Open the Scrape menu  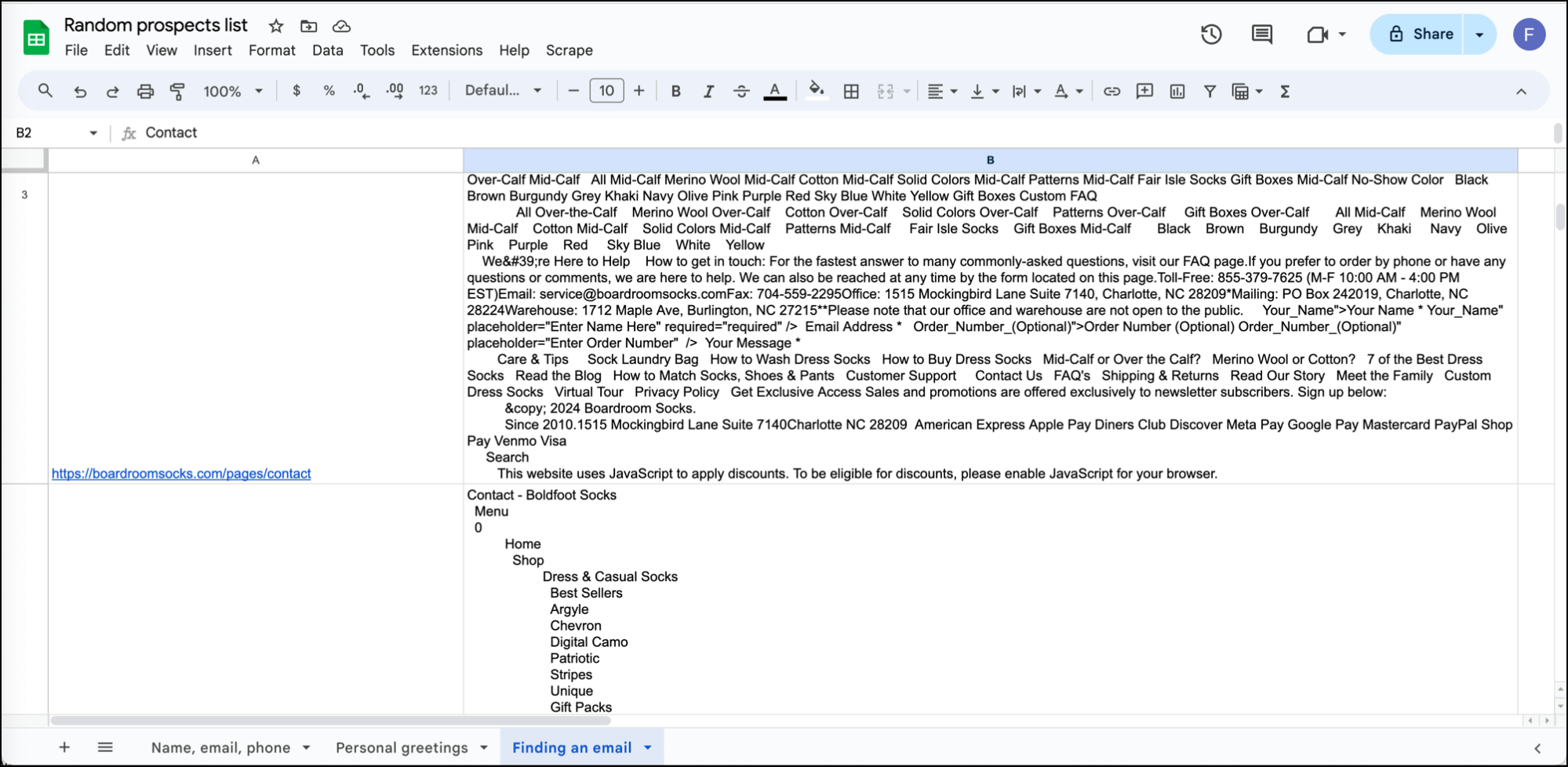[x=569, y=50]
